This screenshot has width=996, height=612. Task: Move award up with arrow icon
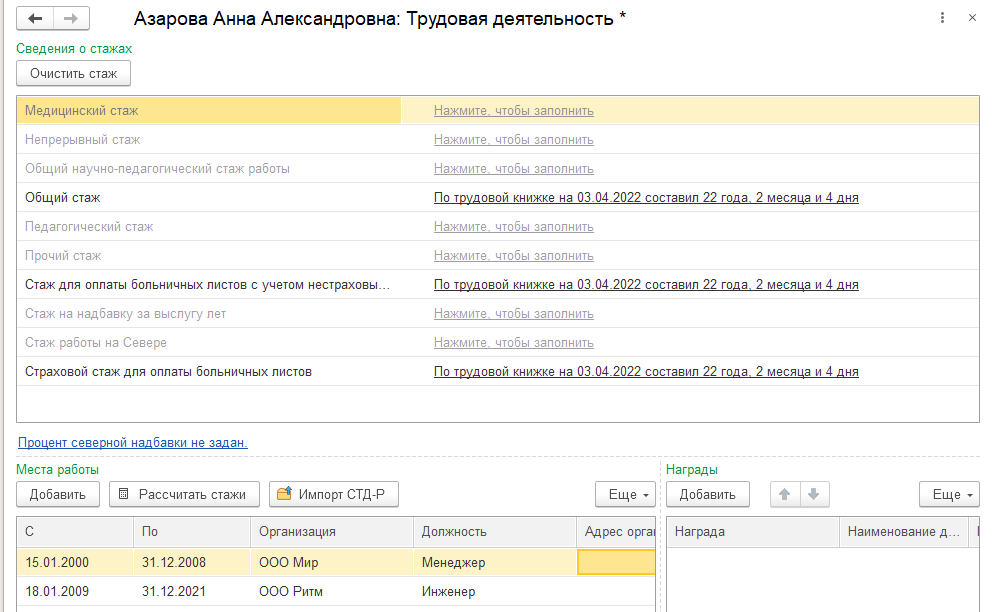[784, 494]
